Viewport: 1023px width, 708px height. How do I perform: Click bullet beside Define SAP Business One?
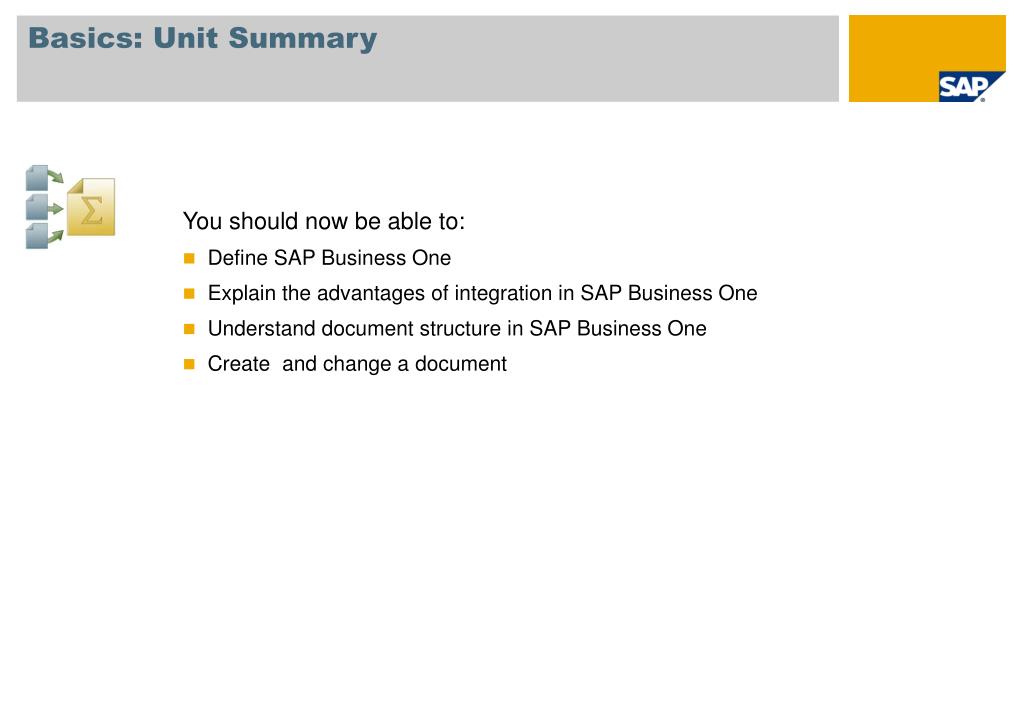(x=189, y=259)
